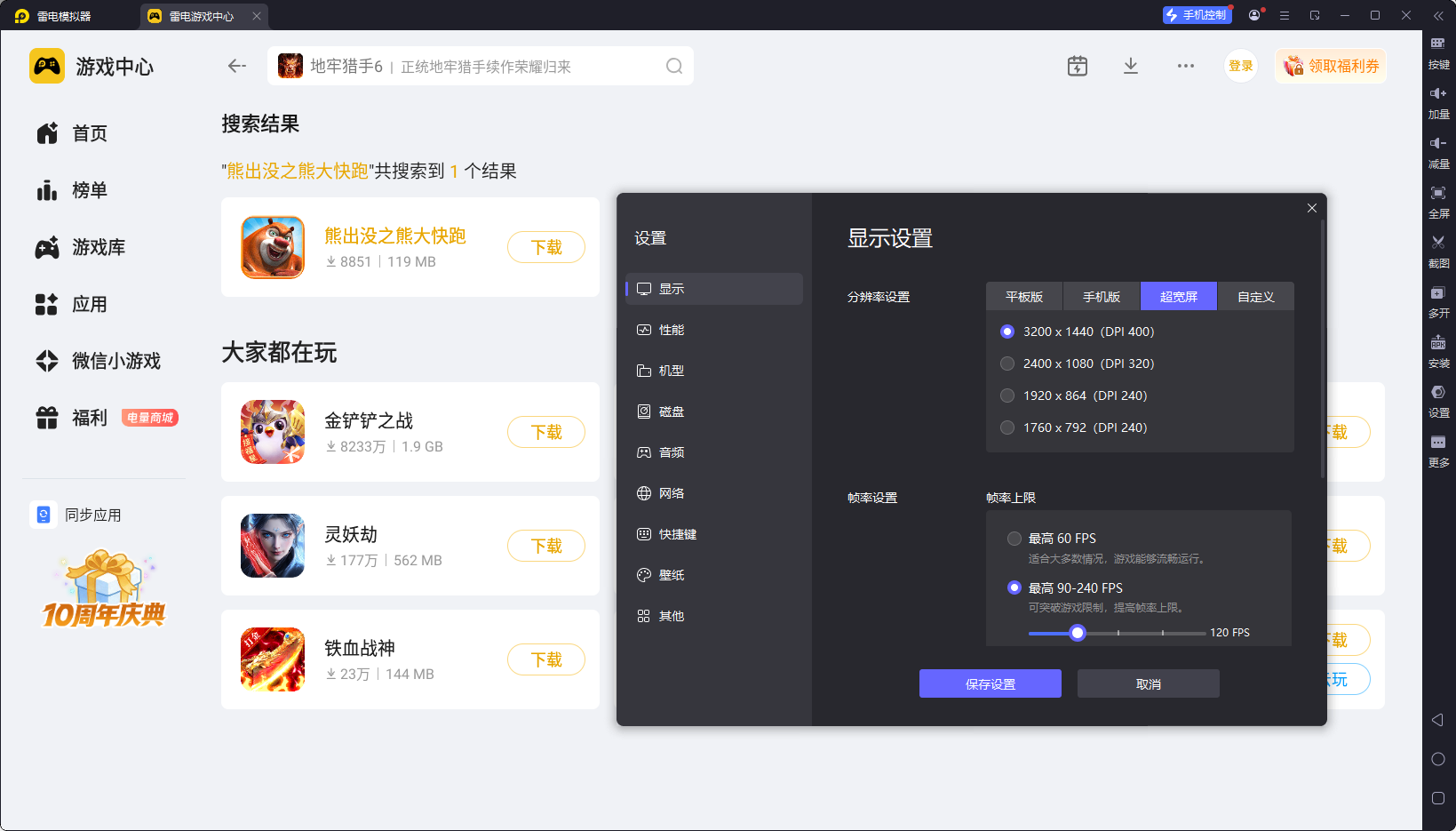This screenshot has width=1456, height=831.
Task: Expand the 更多 tools in right sidebar
Action: tap(1437, 443)
